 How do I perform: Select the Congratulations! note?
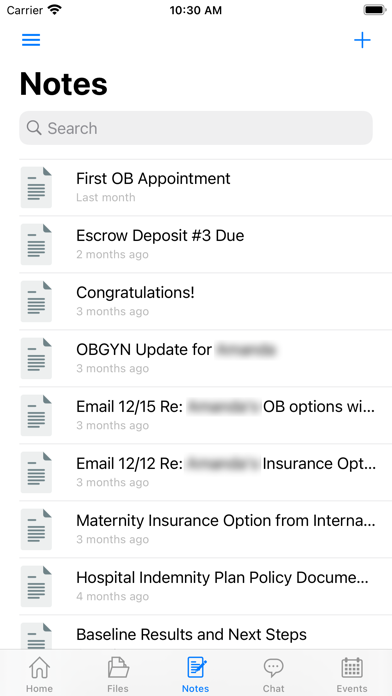coord(206,301)
